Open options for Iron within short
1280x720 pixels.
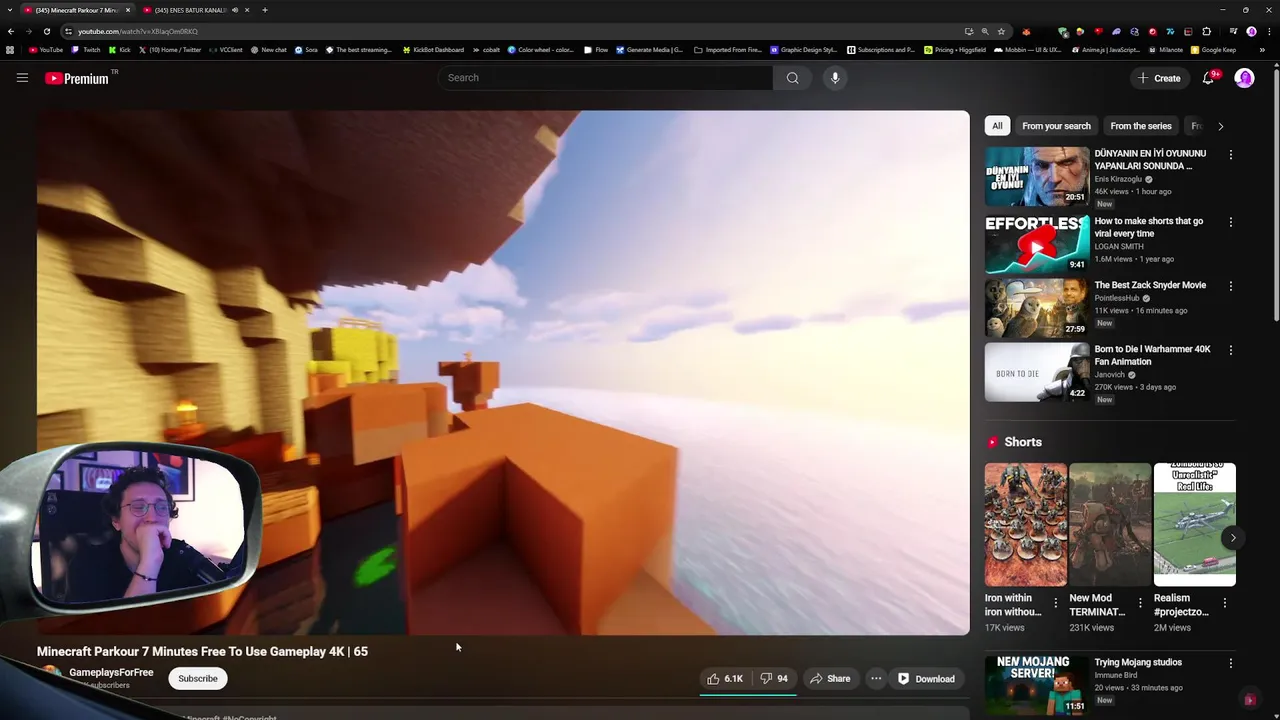[1055, 603]
